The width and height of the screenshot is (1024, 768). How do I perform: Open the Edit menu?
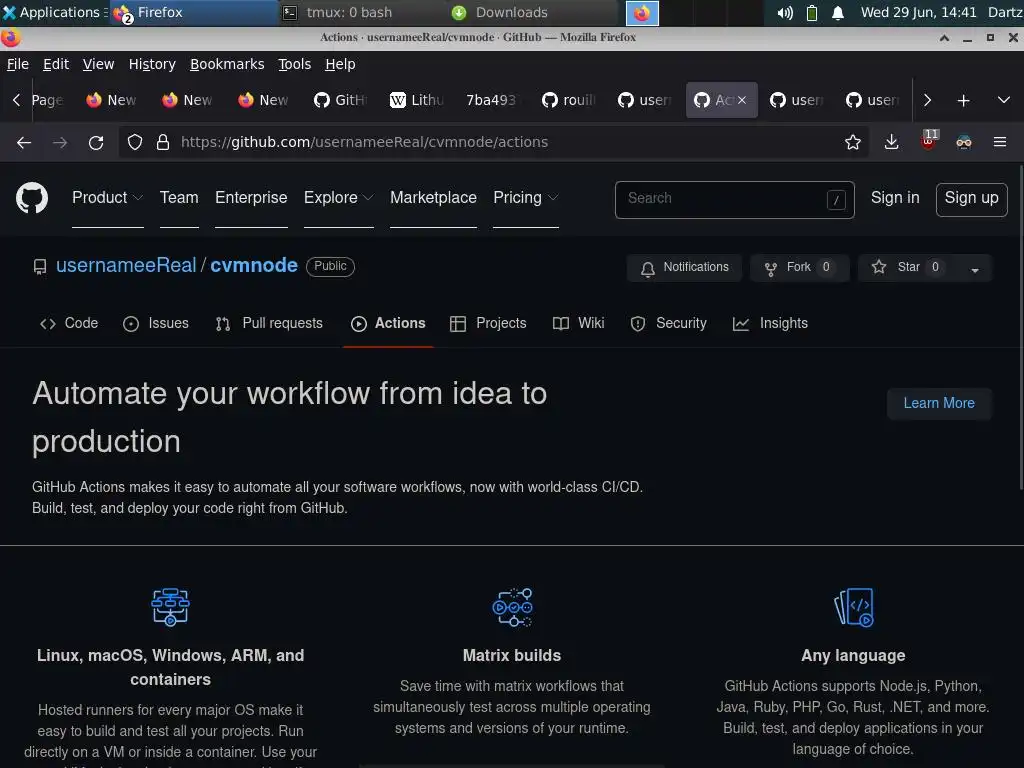tap(56, 64)
